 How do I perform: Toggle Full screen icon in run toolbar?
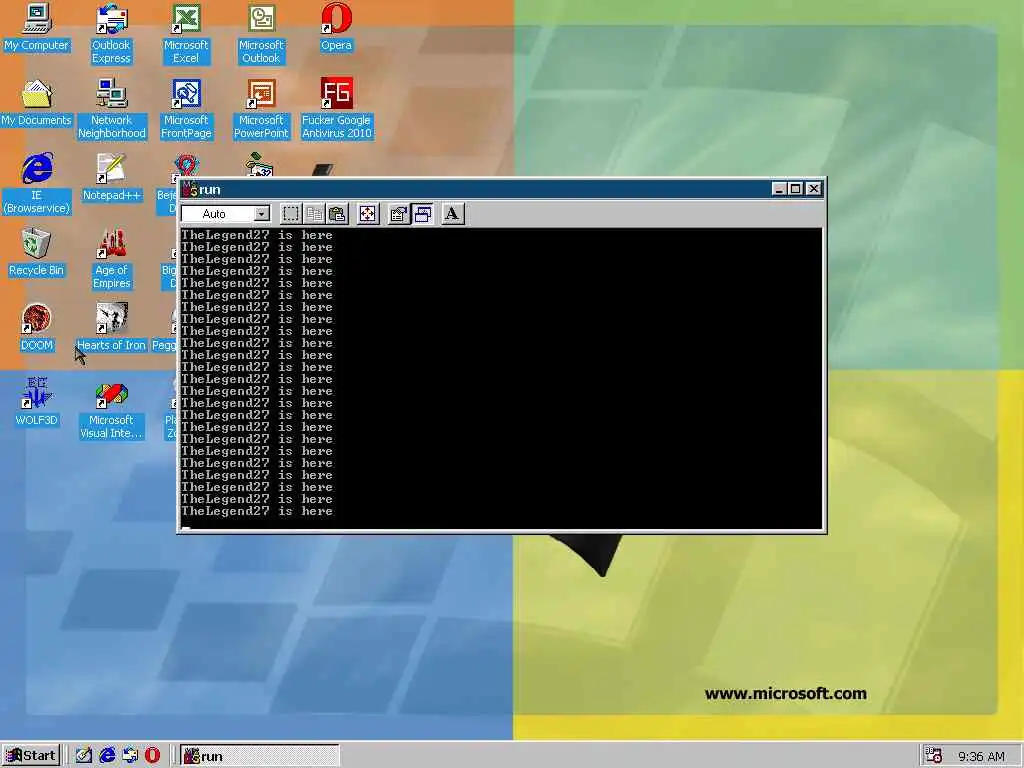[368, 214]
